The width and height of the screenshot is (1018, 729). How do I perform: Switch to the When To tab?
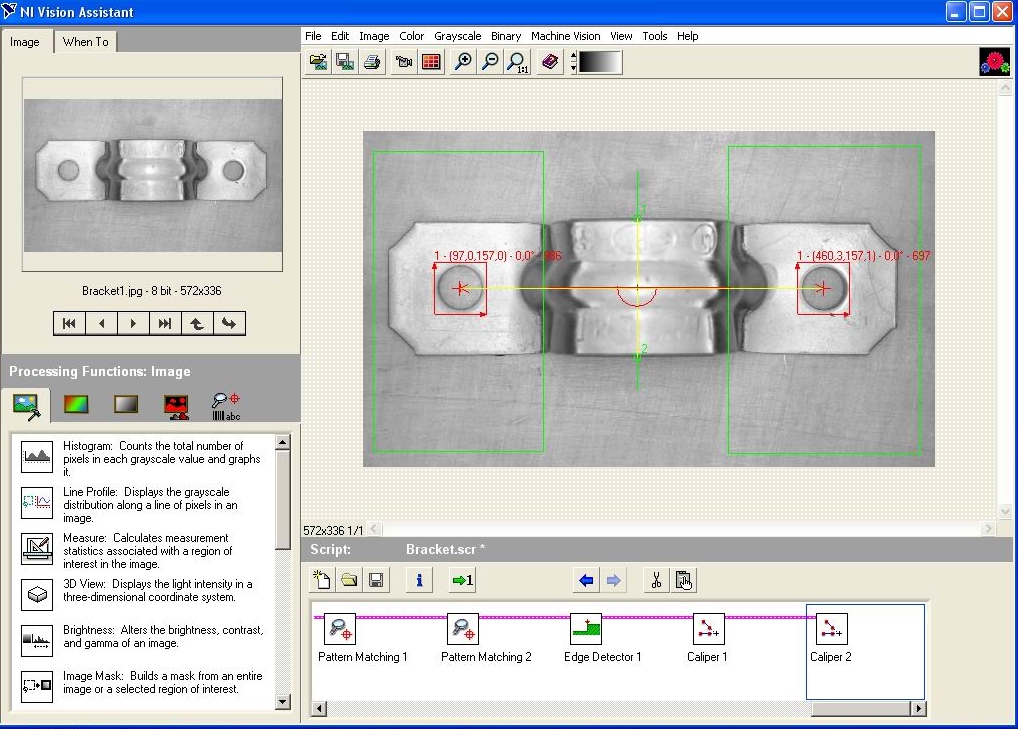coord(86,42)
